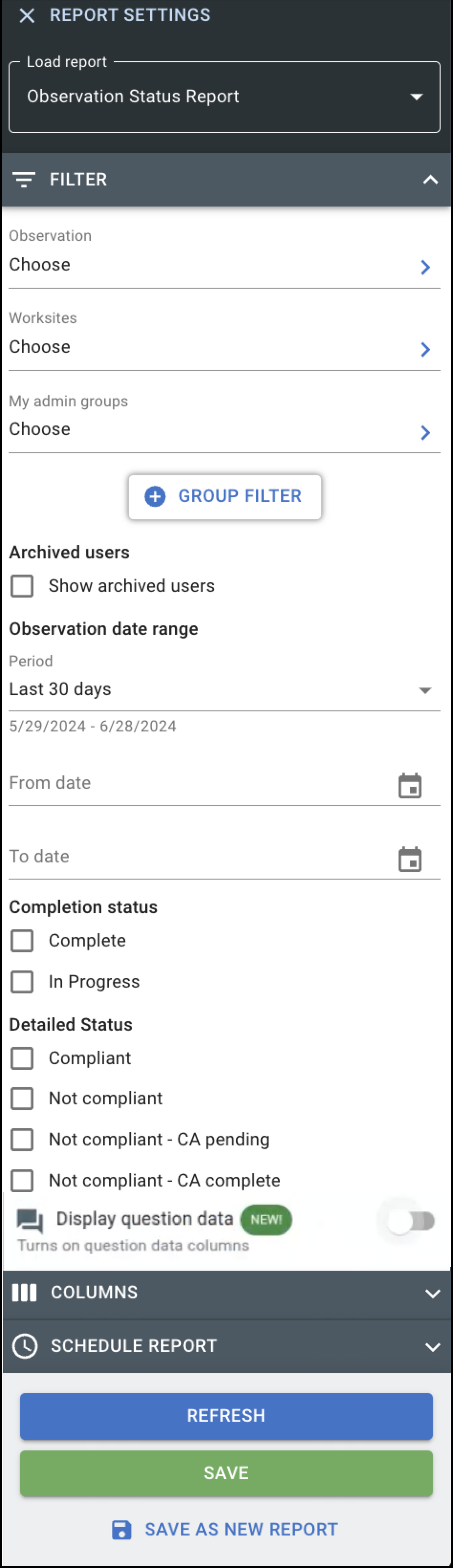Click the green Save button
Viewport: 453px width, 1568px height.
pyautogui.click(x=226, y=1473)
